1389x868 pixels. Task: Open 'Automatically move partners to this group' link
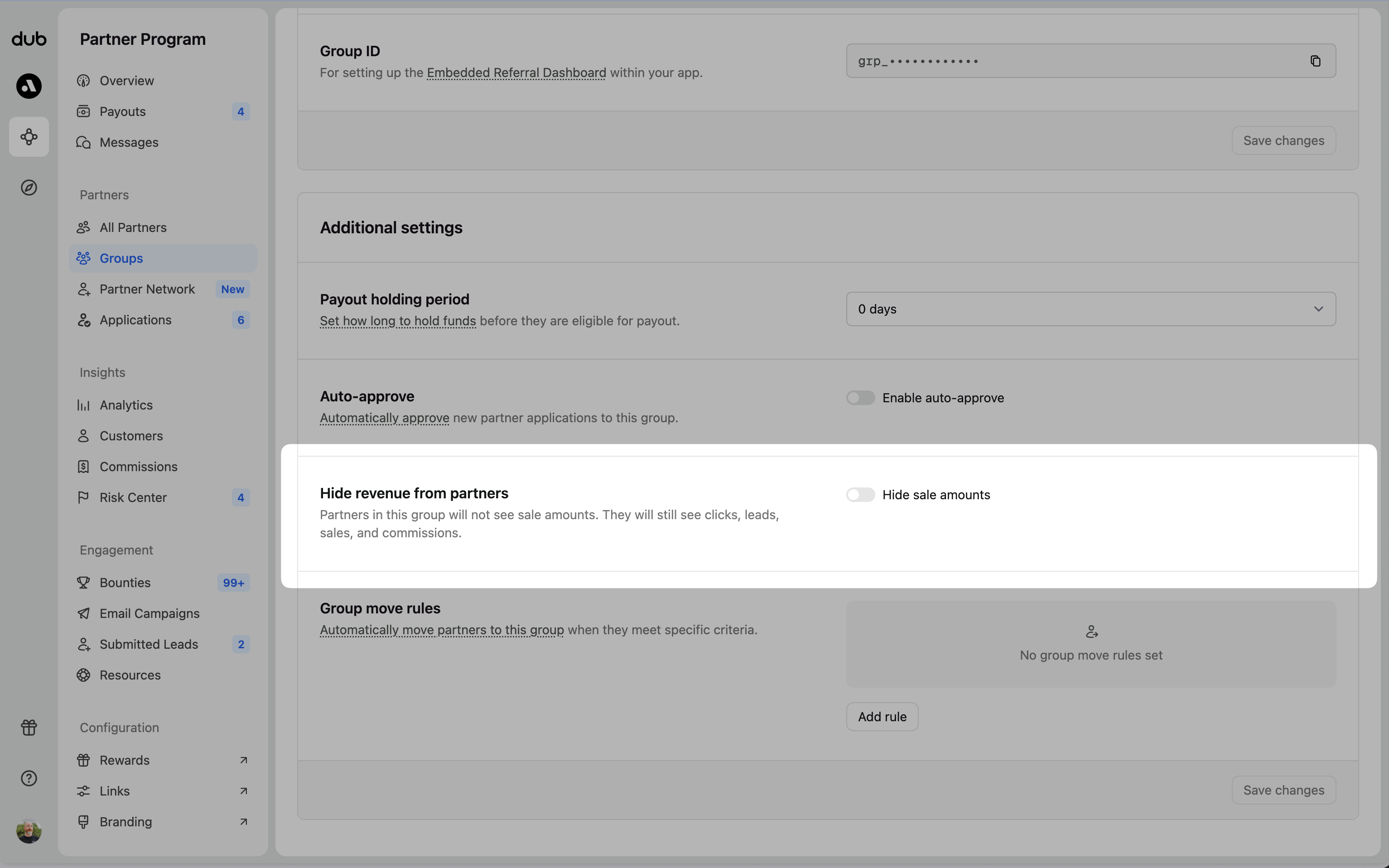(442, 630)
